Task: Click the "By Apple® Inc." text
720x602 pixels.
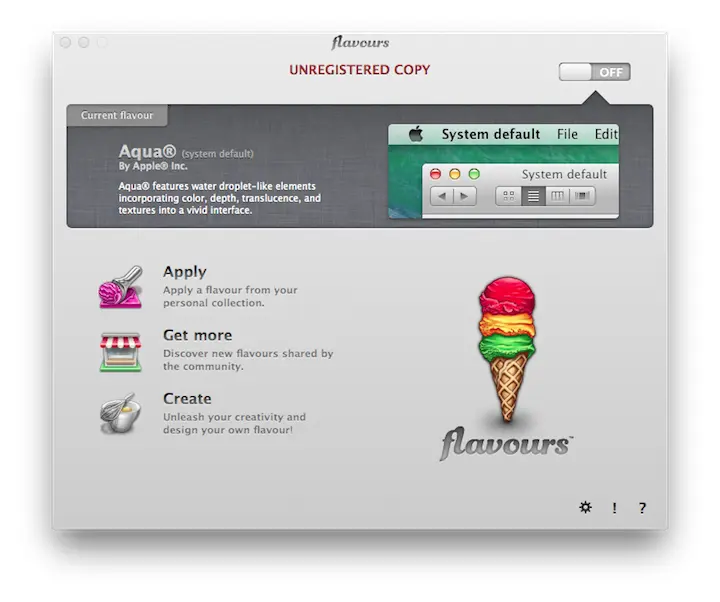Action: click(x=153, y=166)
